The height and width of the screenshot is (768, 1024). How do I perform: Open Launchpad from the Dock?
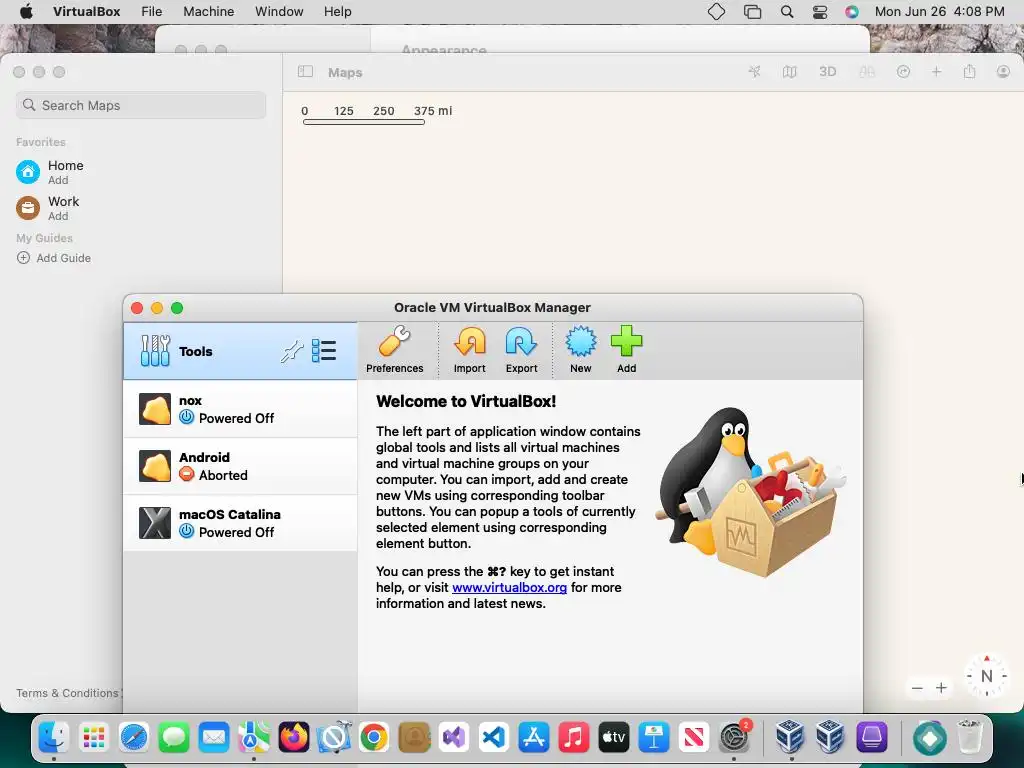coord(93,737)
